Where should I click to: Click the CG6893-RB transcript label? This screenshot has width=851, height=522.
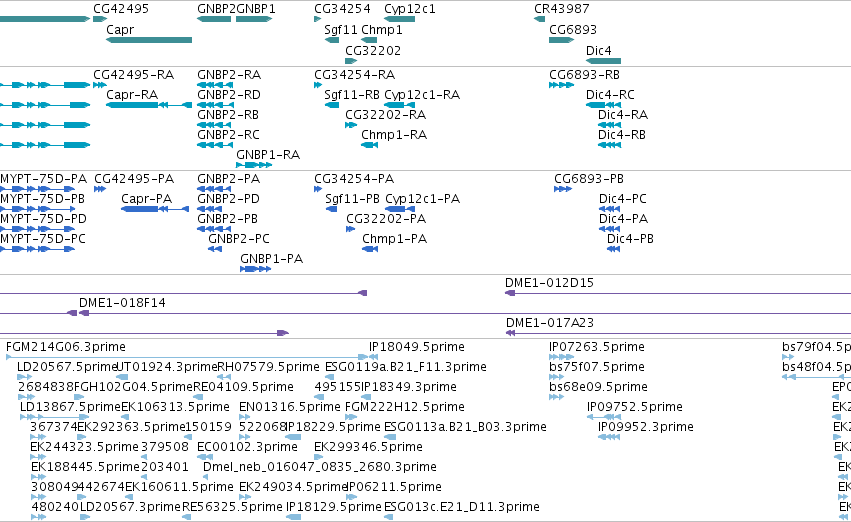pyautogui.click(x=585, y=74)
